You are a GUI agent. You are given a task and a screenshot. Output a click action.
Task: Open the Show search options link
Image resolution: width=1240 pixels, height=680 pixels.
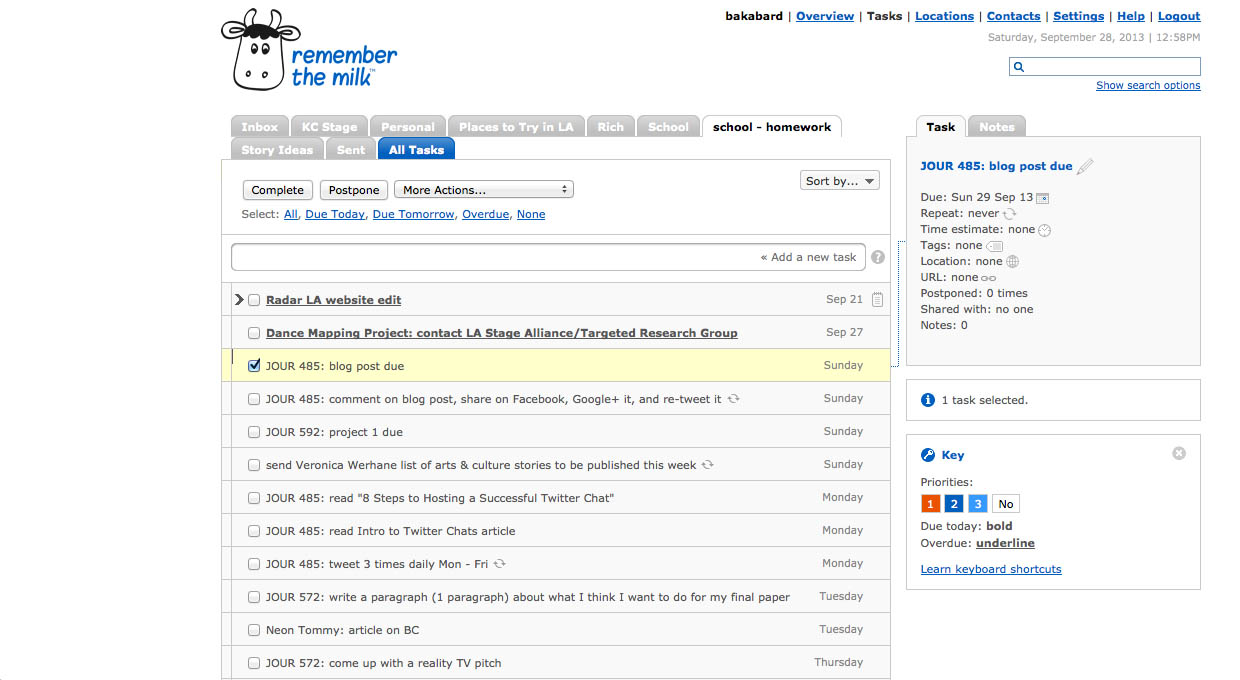point(1148,85)
